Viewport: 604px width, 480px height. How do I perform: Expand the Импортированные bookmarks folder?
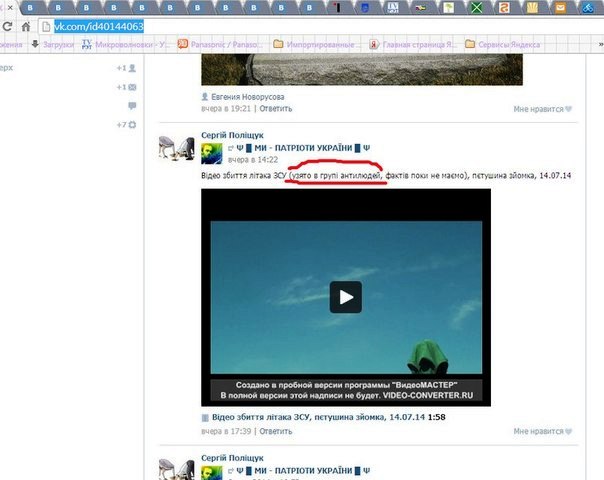[320, 45]
